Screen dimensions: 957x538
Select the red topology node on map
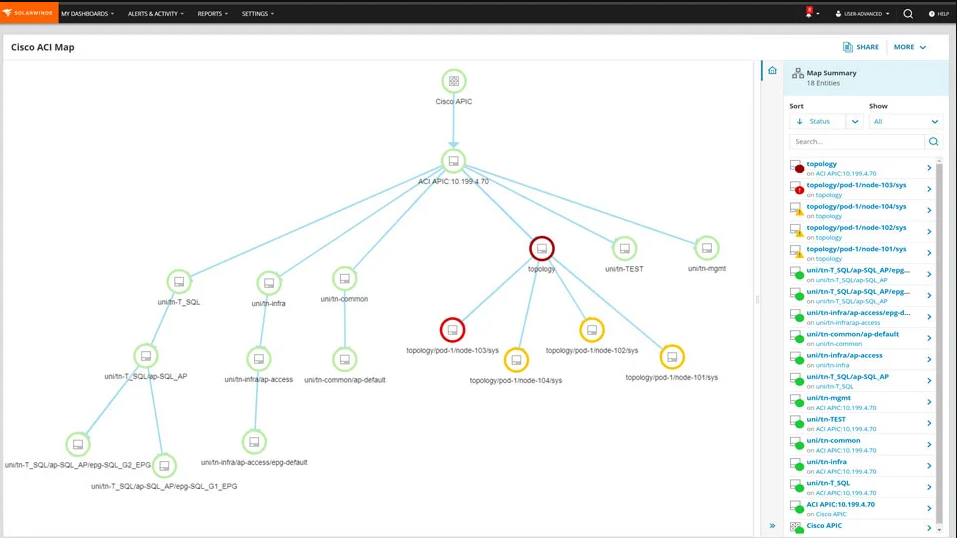(541, 248)
